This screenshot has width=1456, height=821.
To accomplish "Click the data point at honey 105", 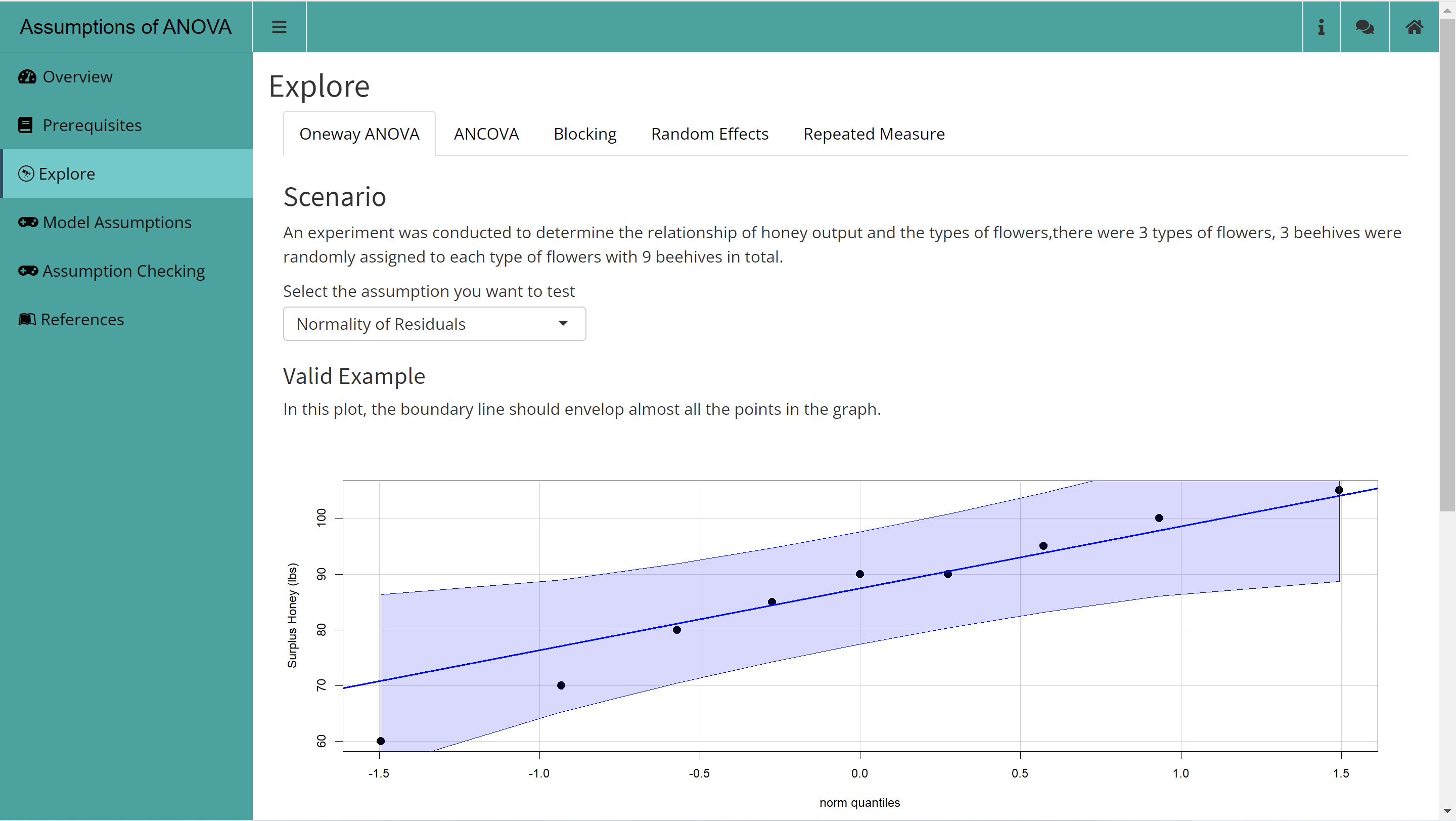I will (1339, 490).
